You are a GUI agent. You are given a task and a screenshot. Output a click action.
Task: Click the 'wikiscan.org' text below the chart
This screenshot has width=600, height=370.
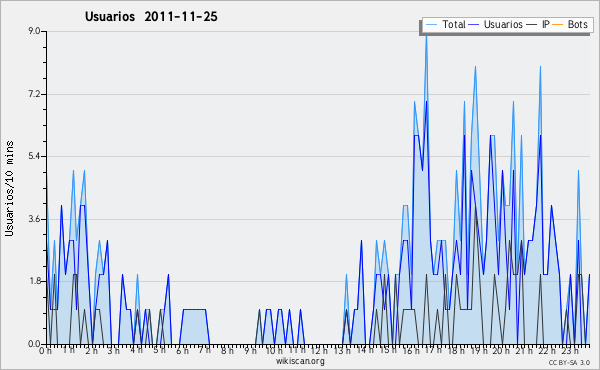pos(300,361)
